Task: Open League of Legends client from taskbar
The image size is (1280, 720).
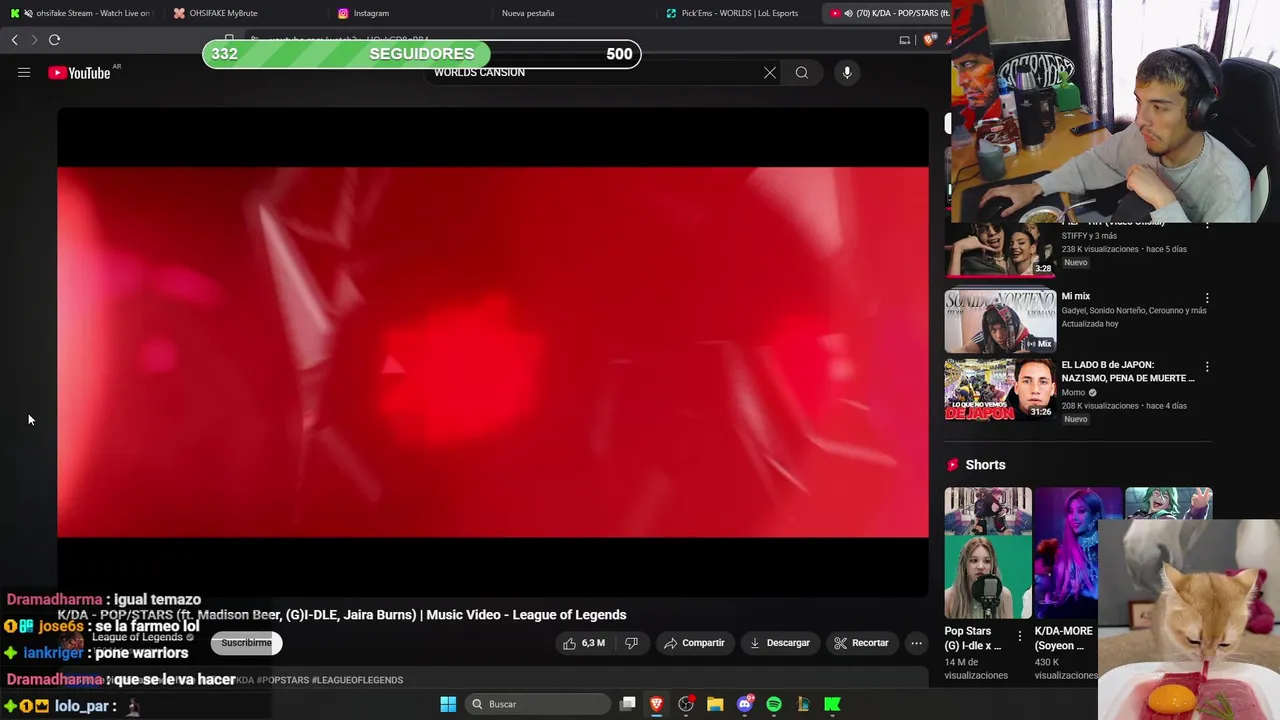Action: tap(803, 704)
